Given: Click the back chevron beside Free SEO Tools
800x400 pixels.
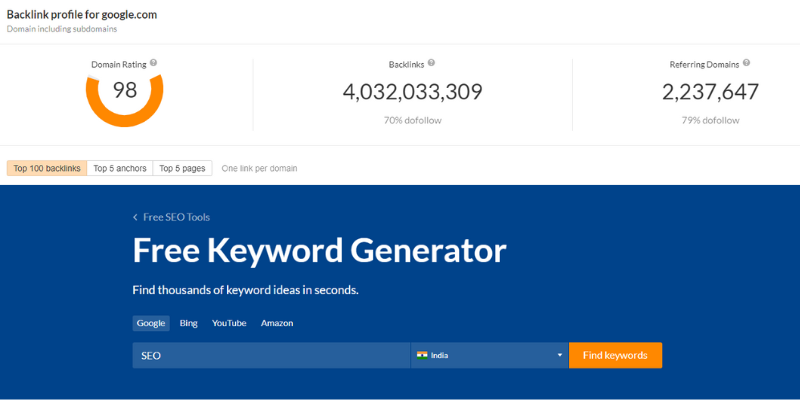Looking at the screenshot, I should point(135,217).
